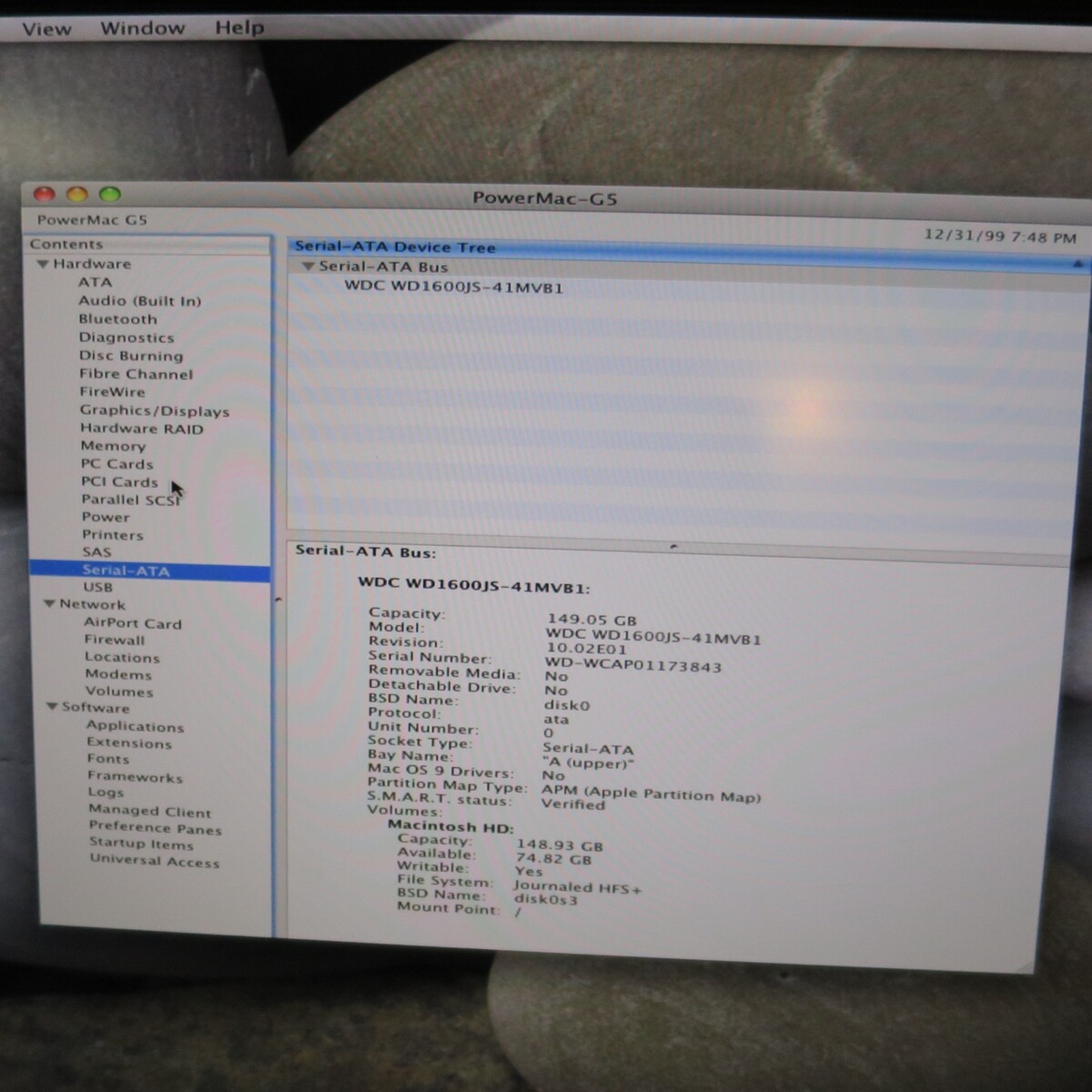Select Graphics/Displays entry
1092x1092 pixels.
(x=154, y=411)
